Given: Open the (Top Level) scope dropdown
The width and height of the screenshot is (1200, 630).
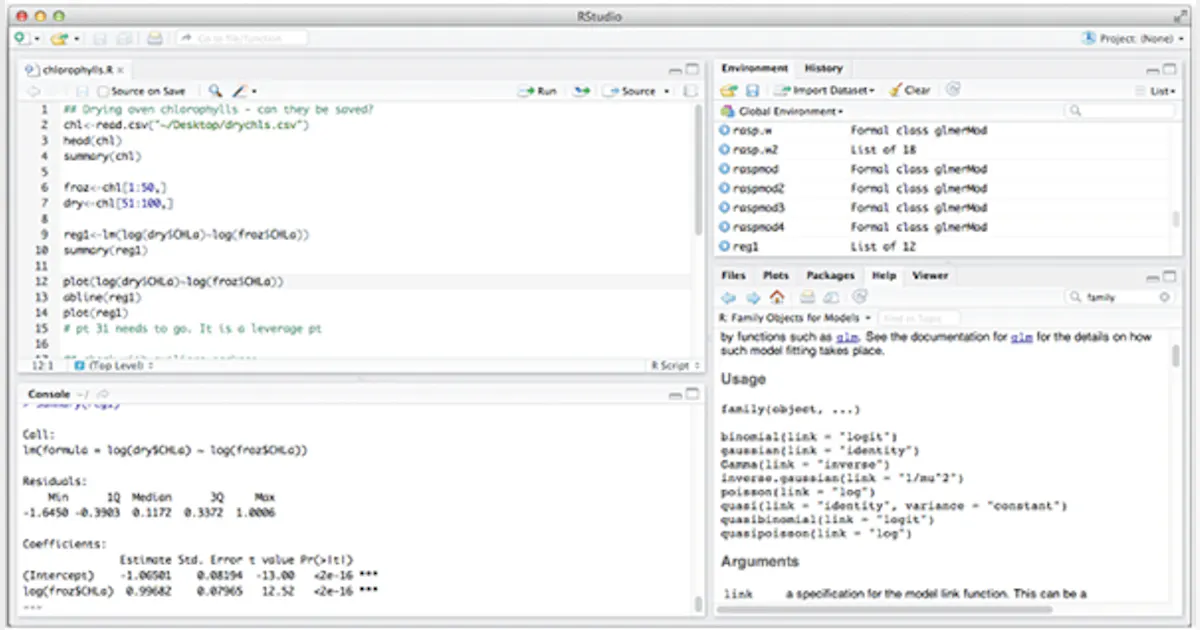Looking at the screenshot, I should (x=114, y=366).
